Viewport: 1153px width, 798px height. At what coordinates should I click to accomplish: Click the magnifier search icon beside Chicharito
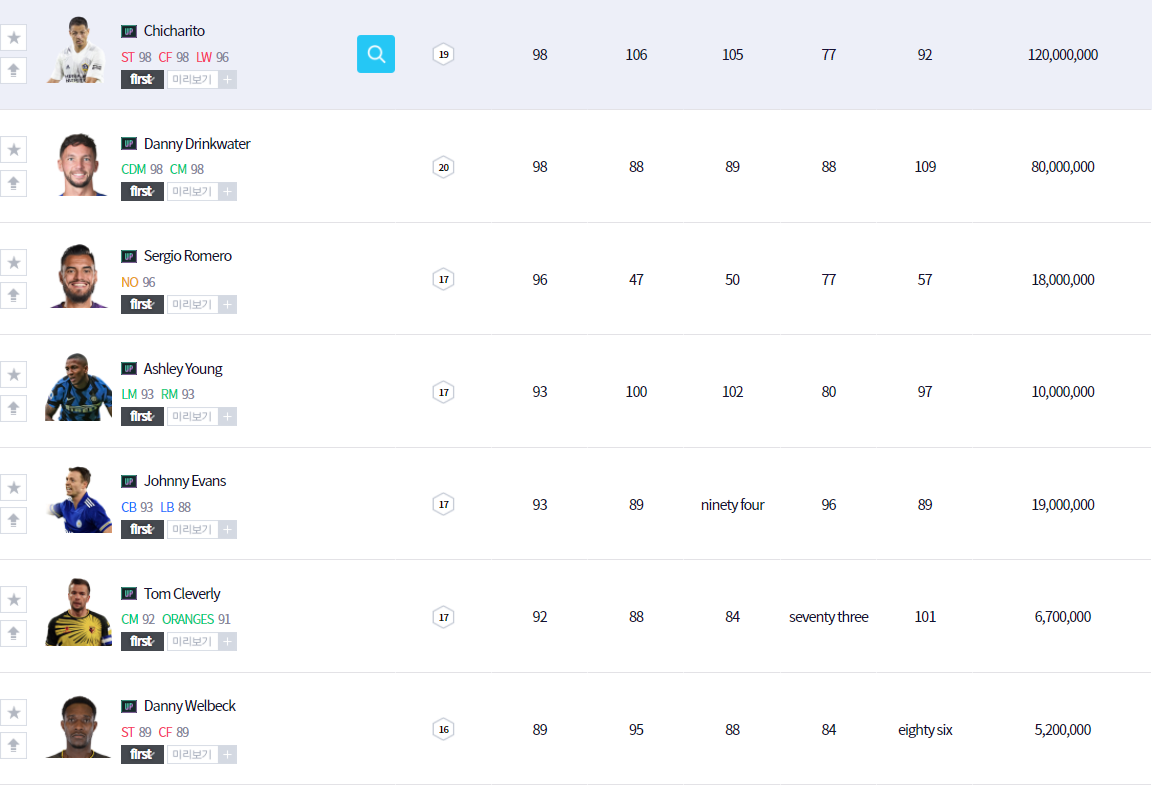click(x=376, y=54)
